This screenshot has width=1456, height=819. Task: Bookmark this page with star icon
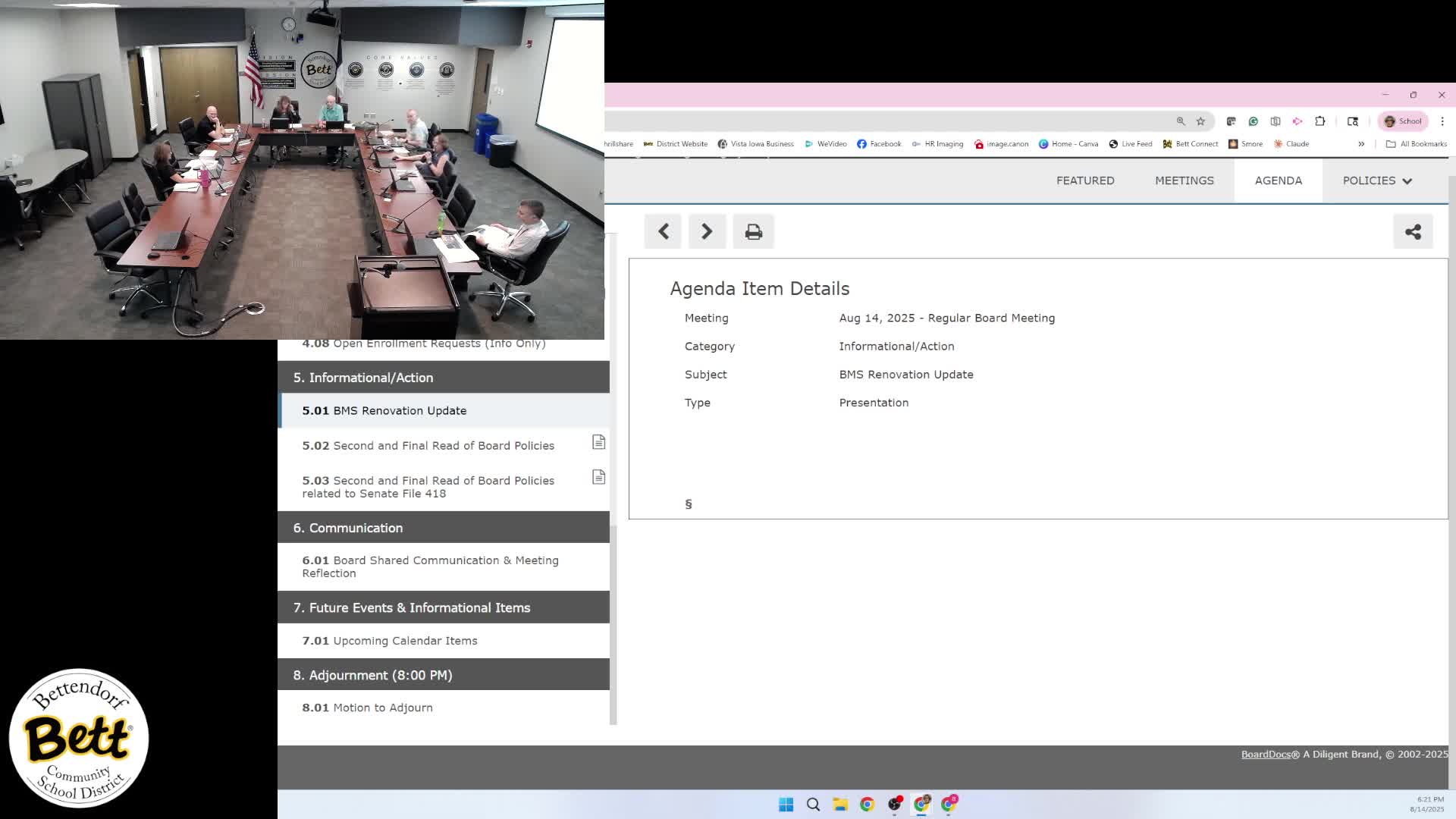pyautogui.click(x=1200, y=121)
